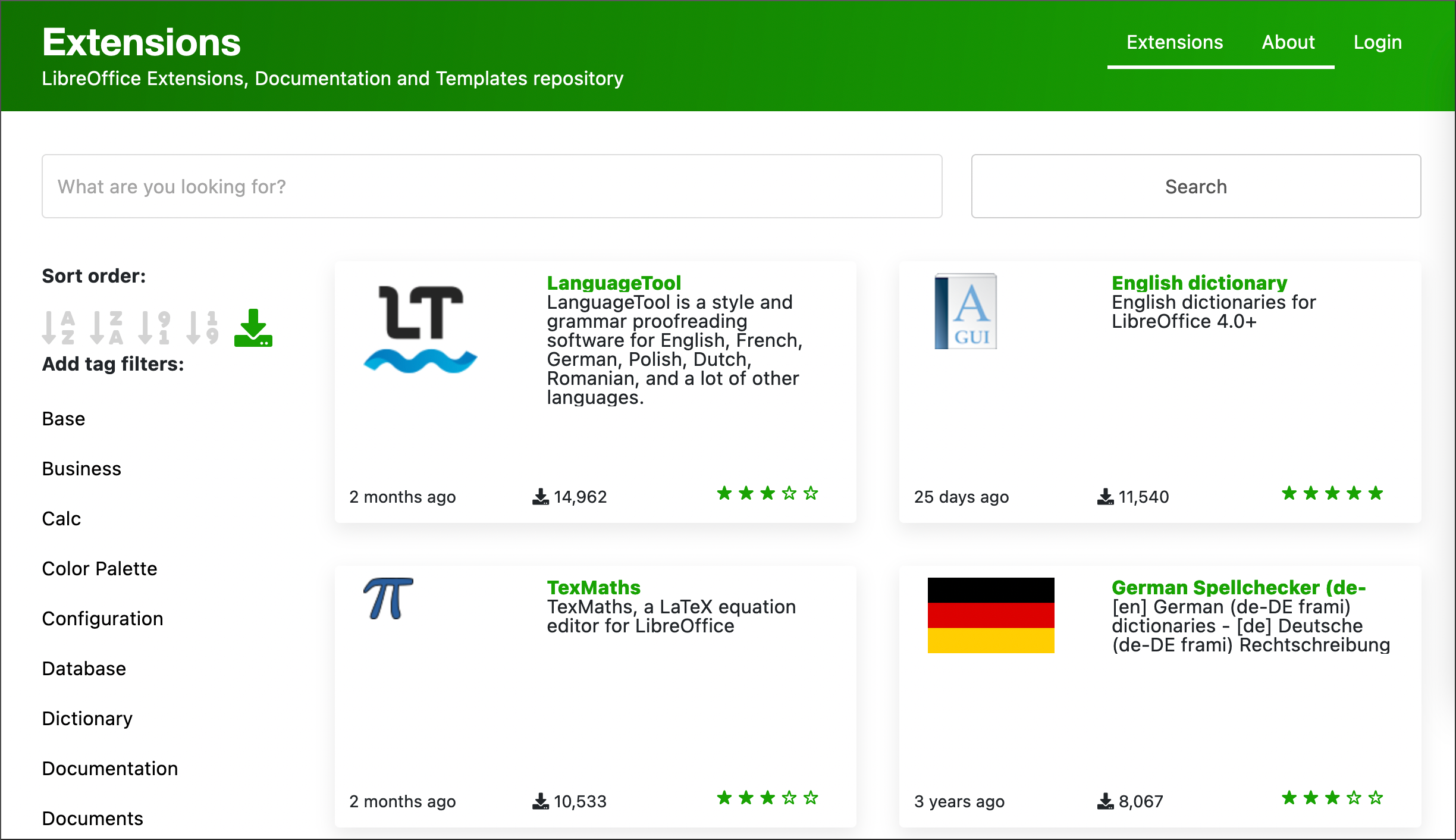Filter by the Documentation tag
The image size is (1456, 840).
(x=109, y=769)
